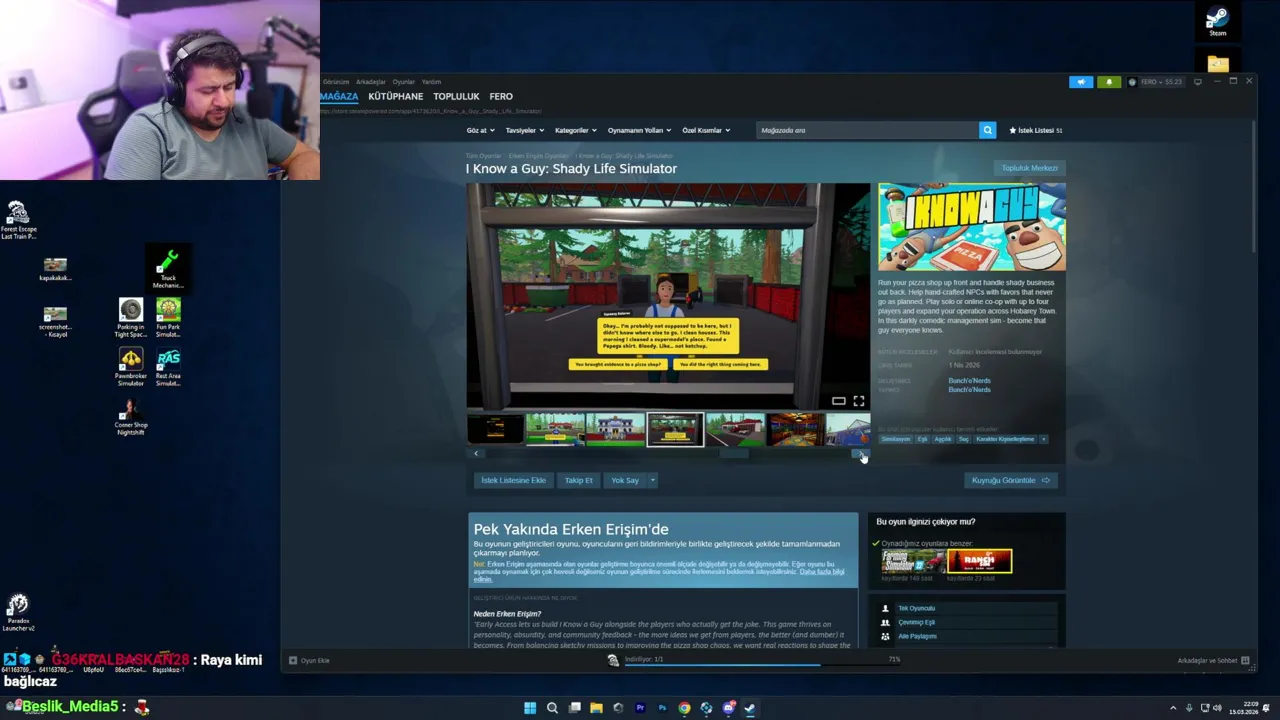This screenshot has height=720, width=1280.
Task: Open the Arkadaşlar menu
Action: [x=371, y=82]
